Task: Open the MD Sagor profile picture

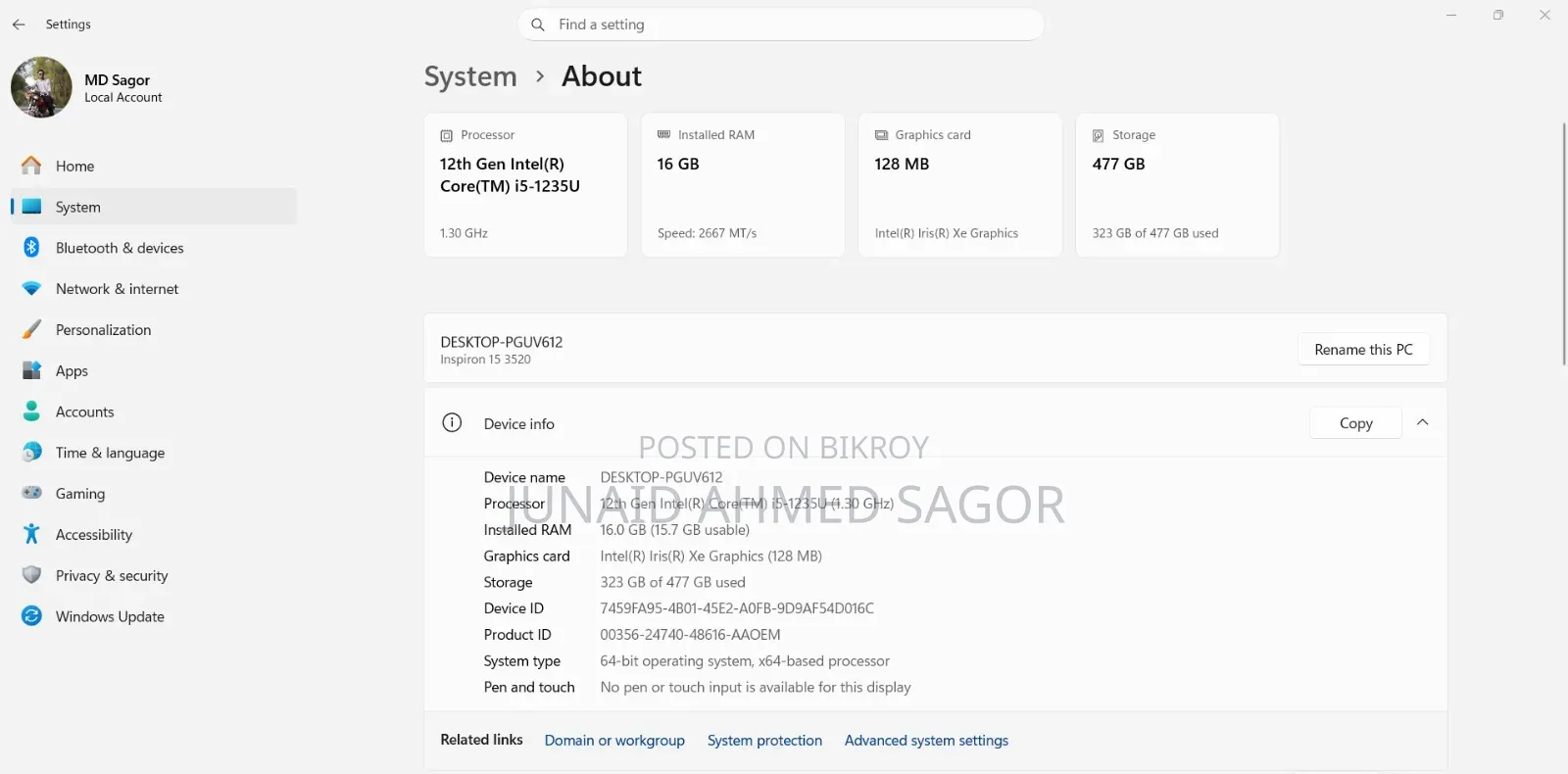Action: coord(41,87)
